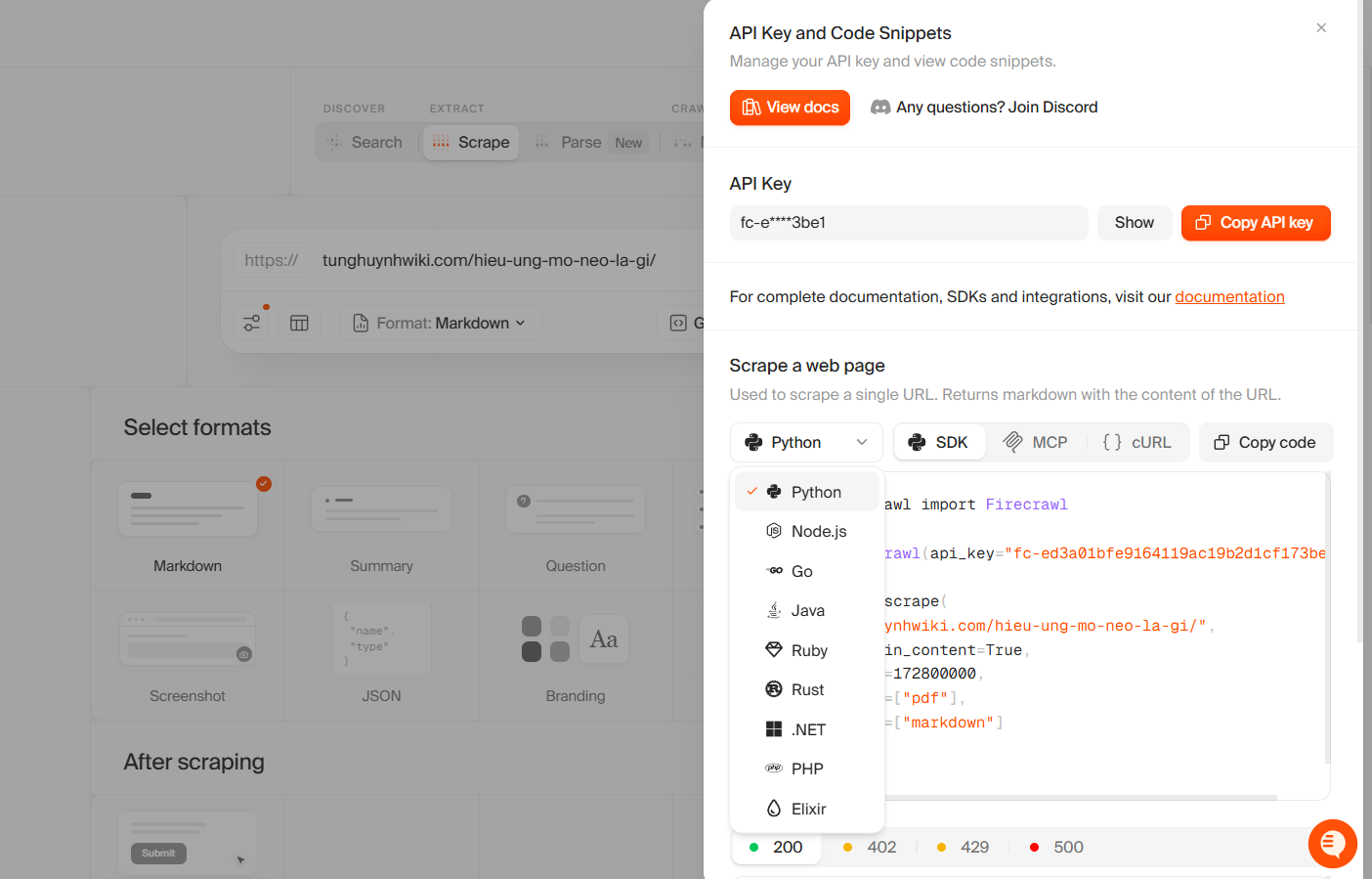Open the scrape options sliders icon
Screen dimensions: 1372x879
[x=252, y=323]
